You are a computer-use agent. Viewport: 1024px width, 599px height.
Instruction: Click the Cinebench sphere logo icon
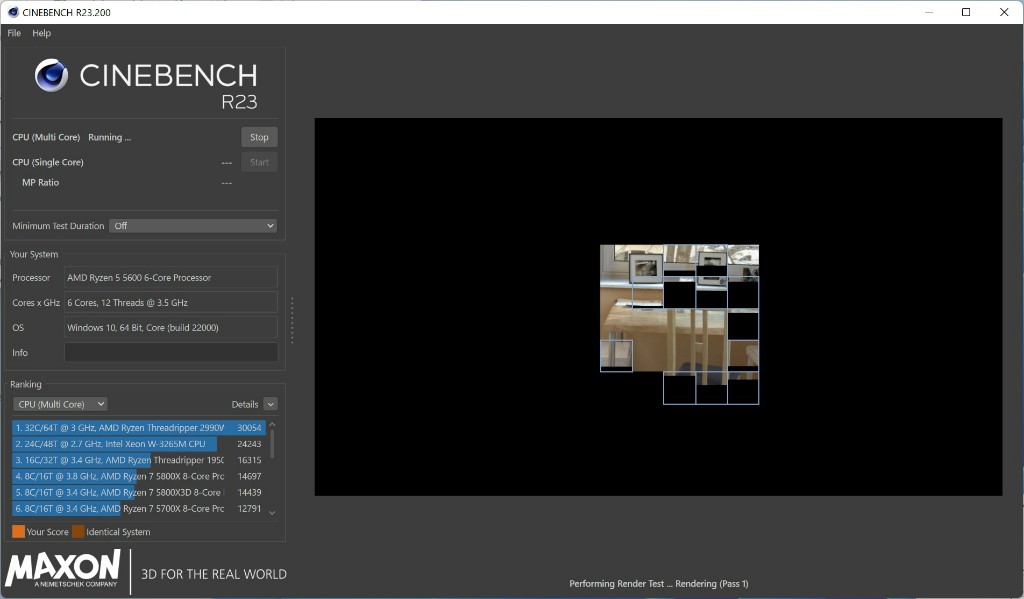(51, 76)
